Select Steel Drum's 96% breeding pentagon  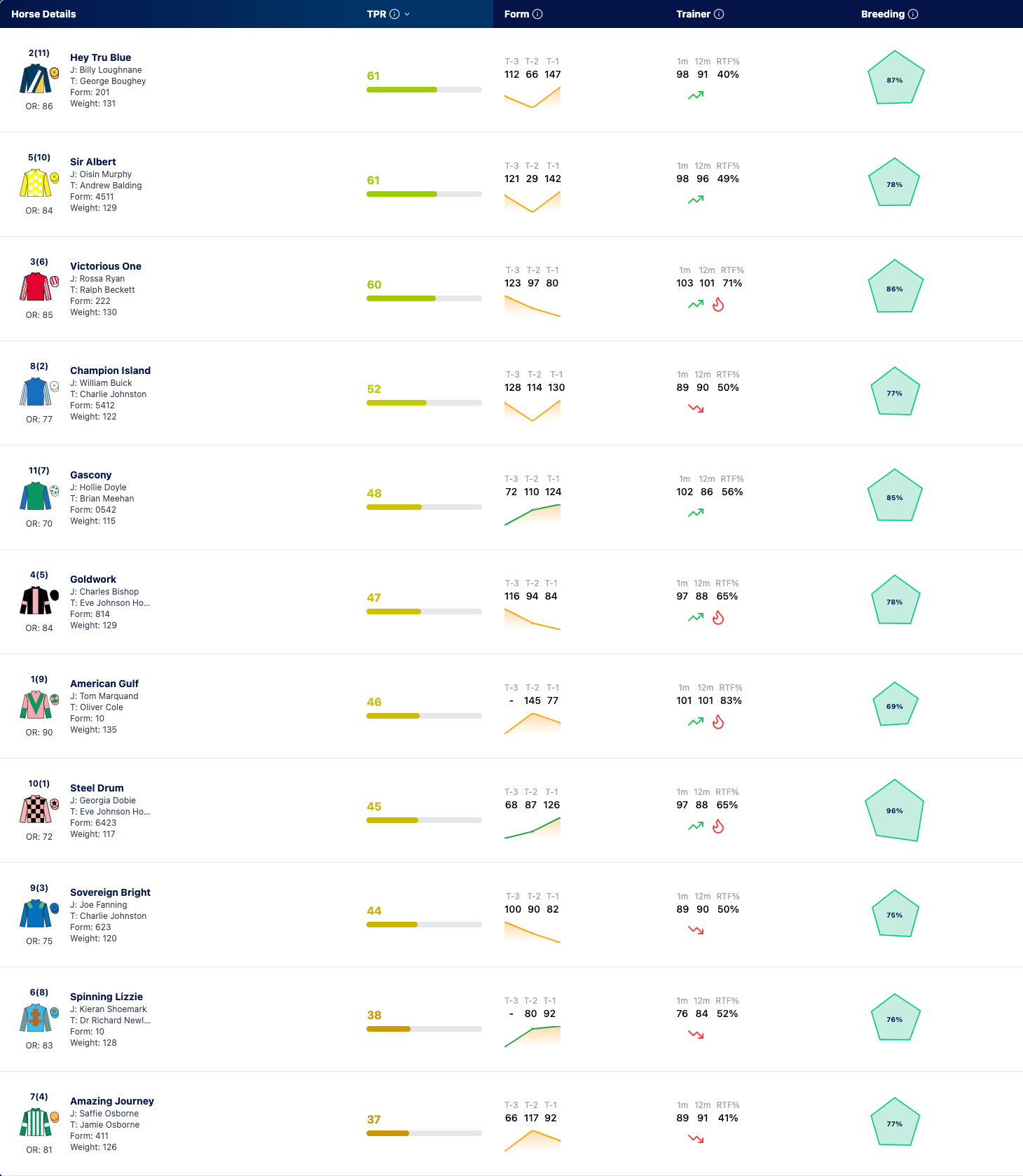point(895,810)
